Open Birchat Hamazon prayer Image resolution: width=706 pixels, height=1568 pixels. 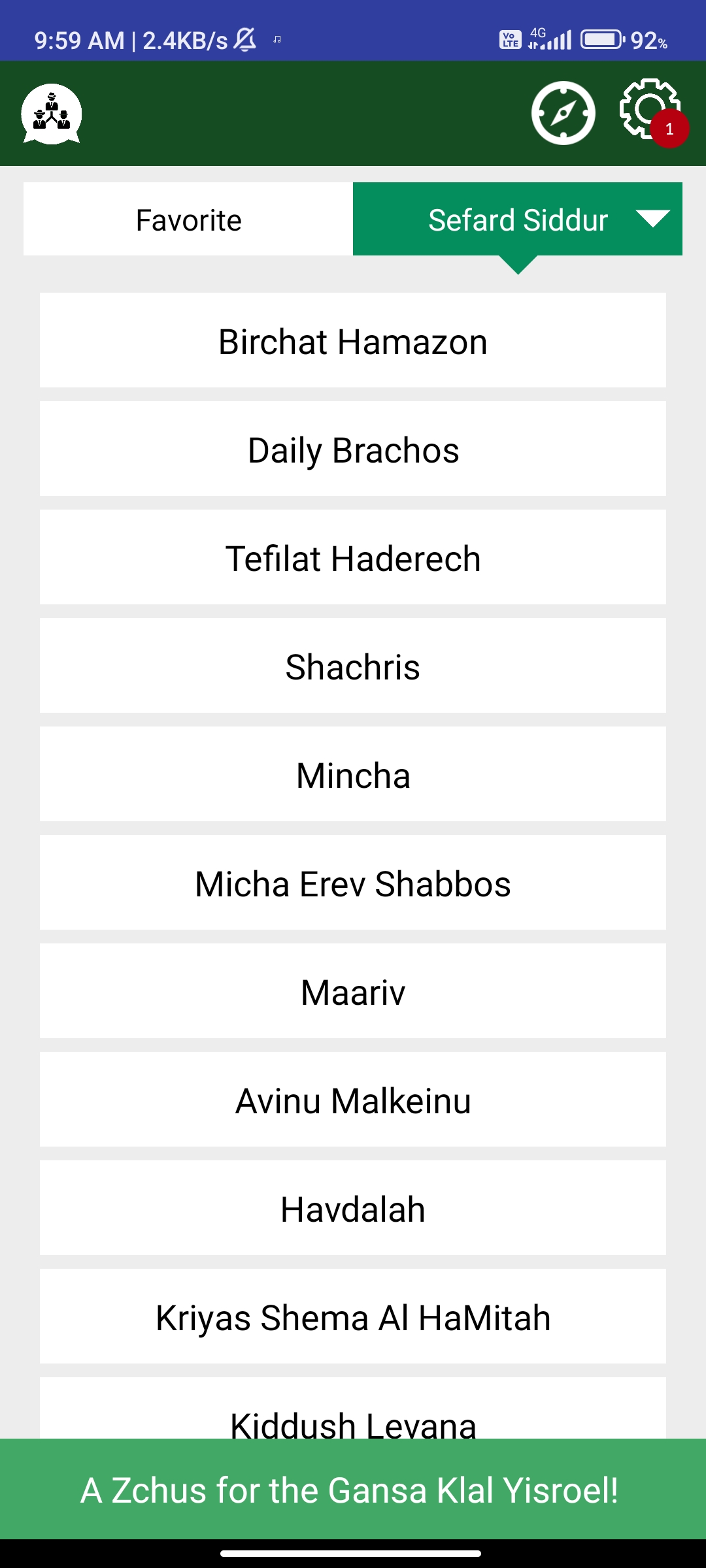point(353,340)
